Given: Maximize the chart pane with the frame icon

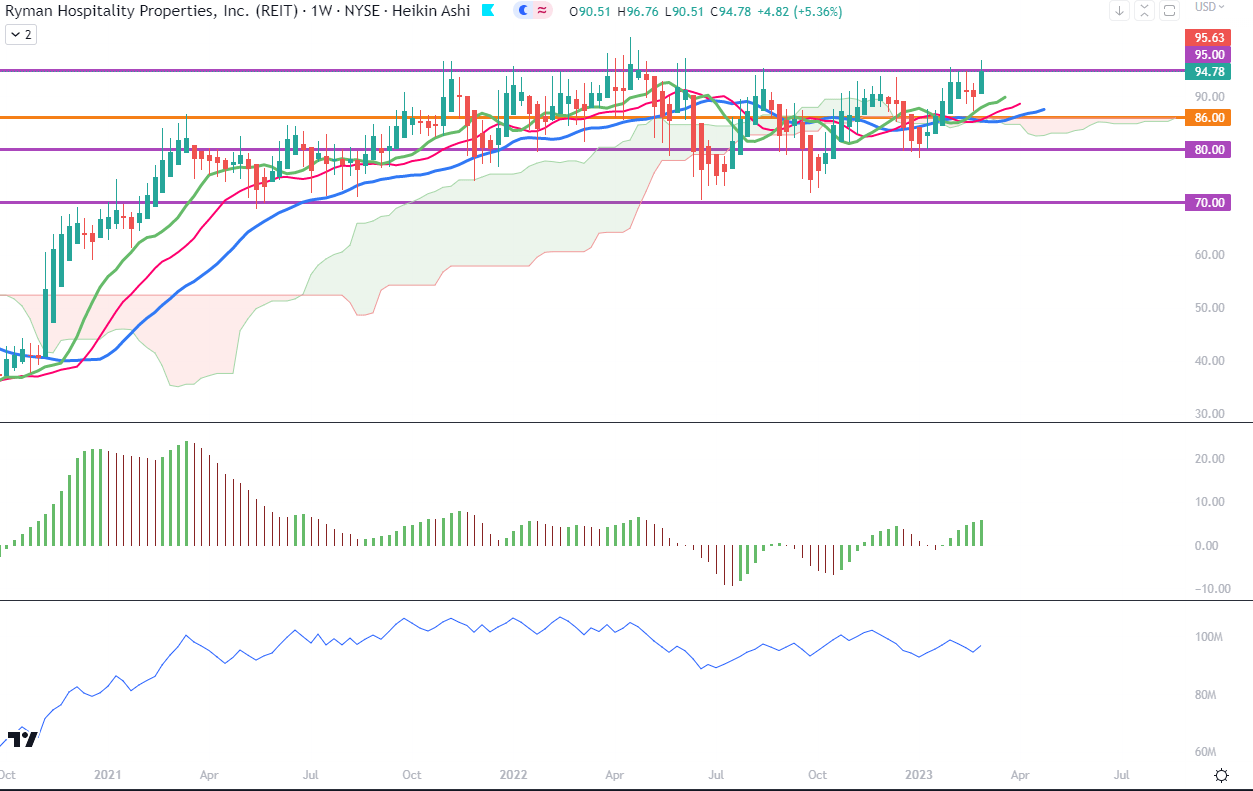Looking at the screenshot, I should click(x=1169, y=11).
